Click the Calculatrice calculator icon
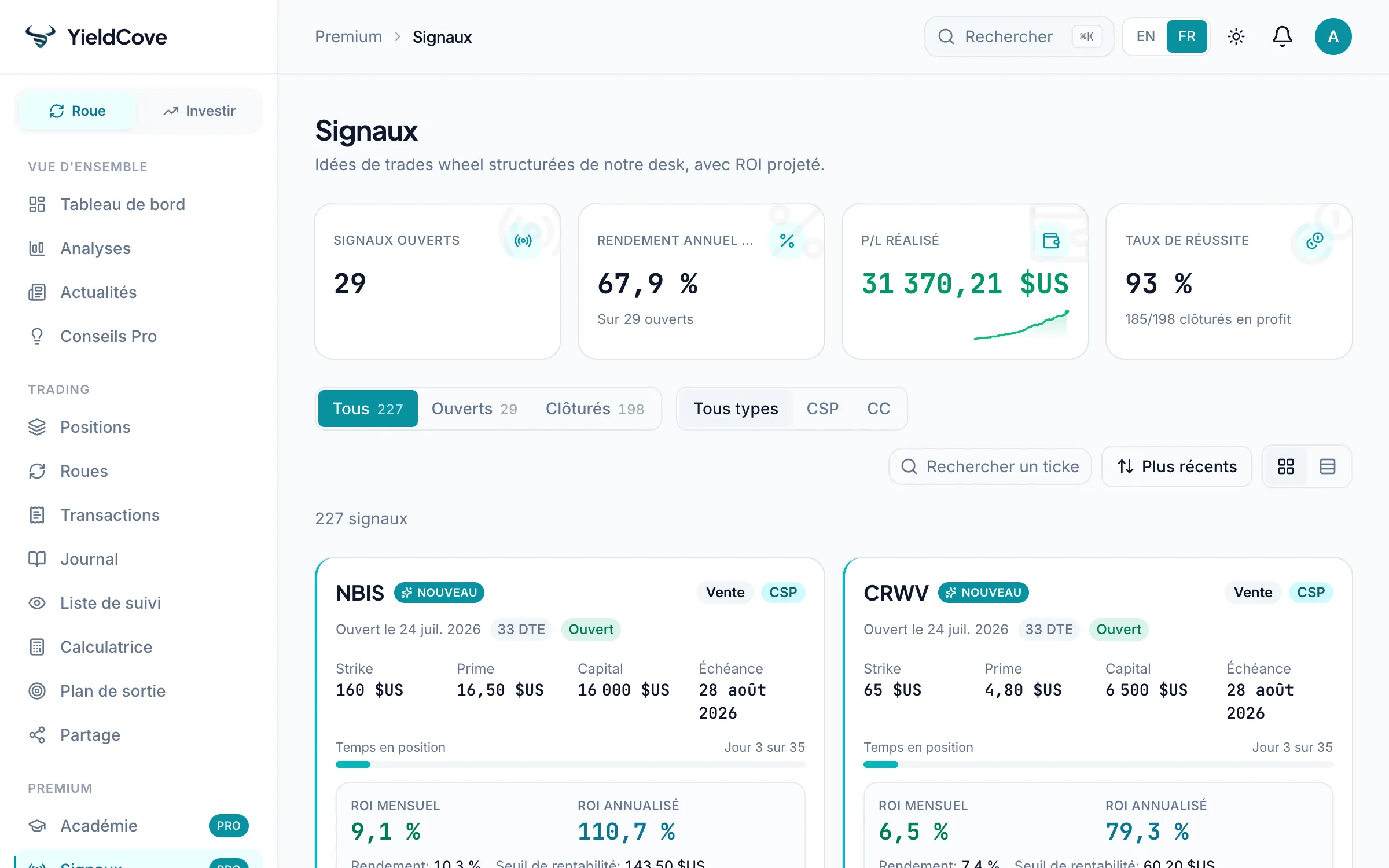The width and height of the screenshot is (1389, 868). pos(37,647)
